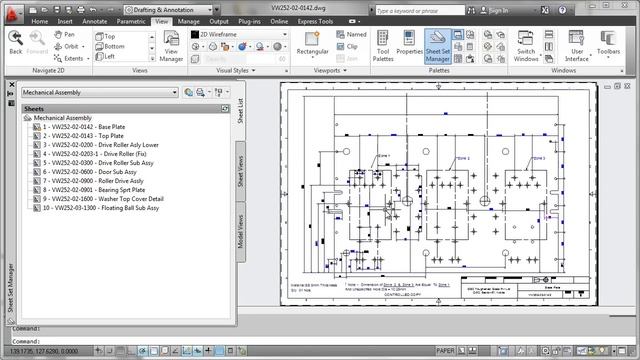Screen dimensions: 640x360
Task: Click the keyword search input field
Action: point(420,11)
